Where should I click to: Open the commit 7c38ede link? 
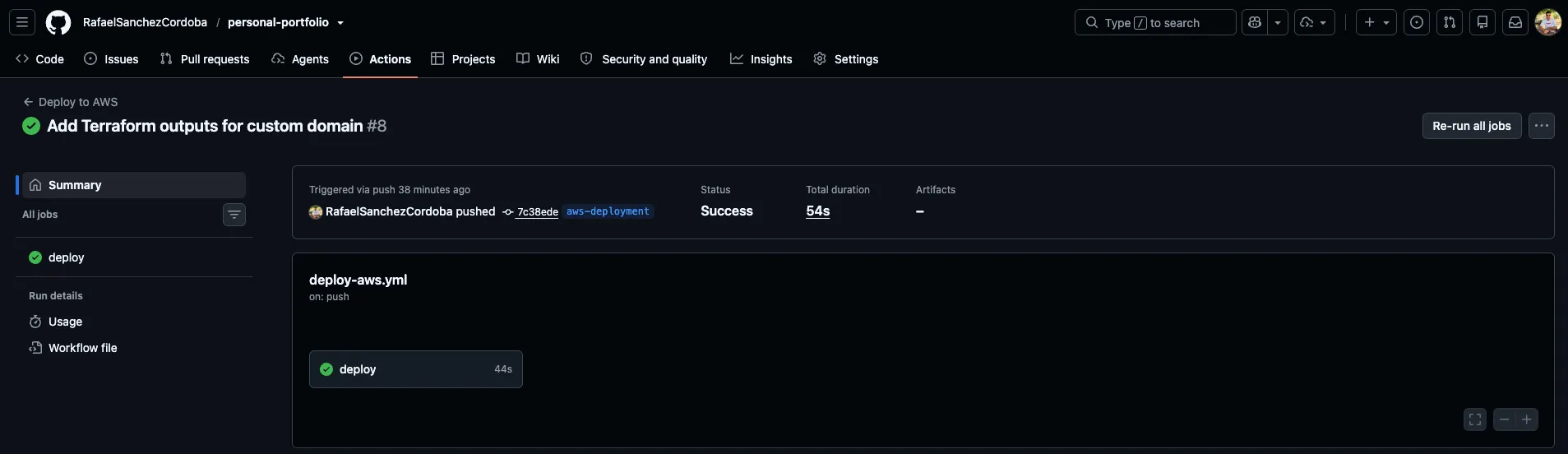click(x=538, y=212)
